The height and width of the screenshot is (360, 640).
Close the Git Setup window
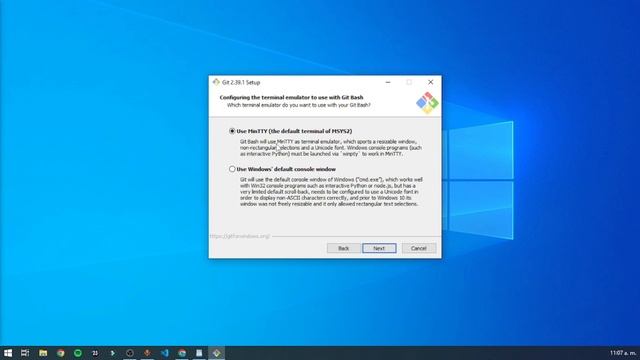430,82
